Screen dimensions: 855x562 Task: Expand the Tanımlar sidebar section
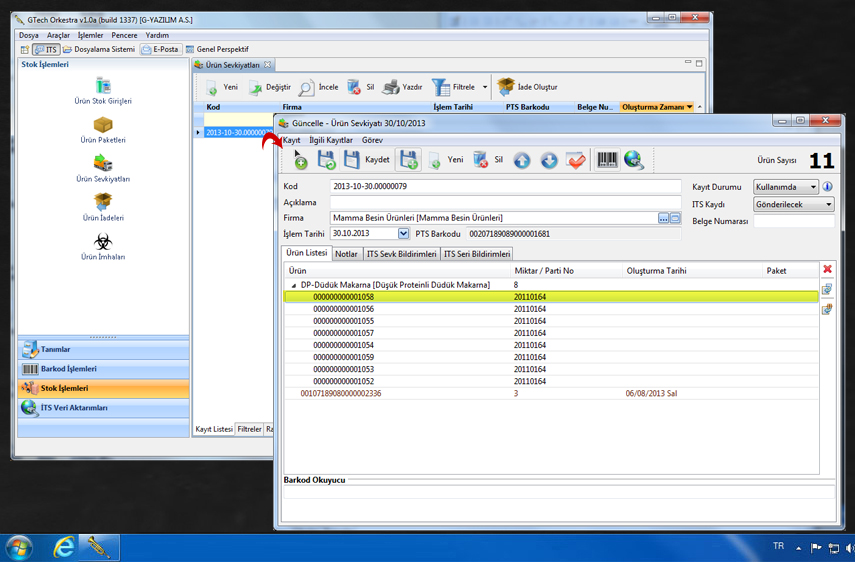coord(103,349)
